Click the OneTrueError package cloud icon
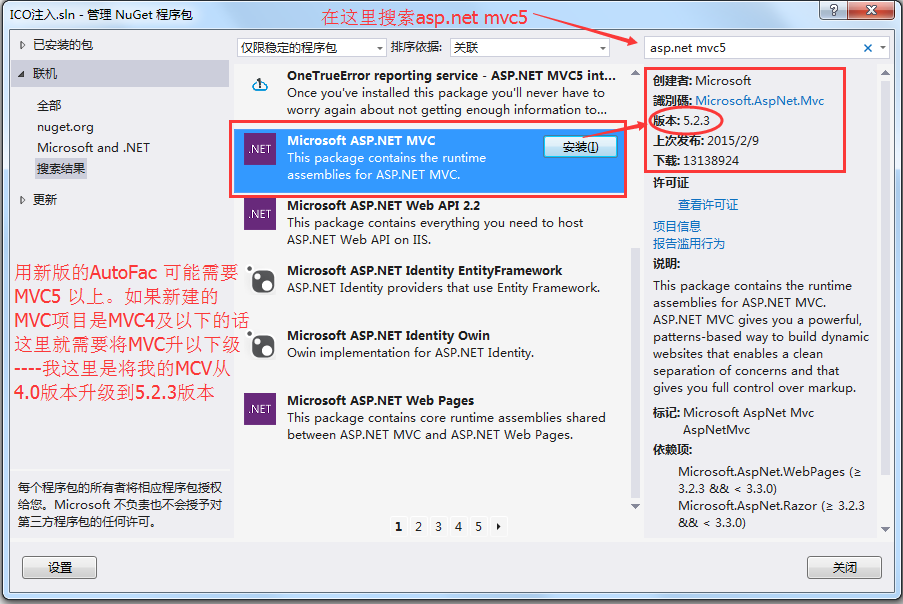Viewport: 903px width, 604px height. 260,85
